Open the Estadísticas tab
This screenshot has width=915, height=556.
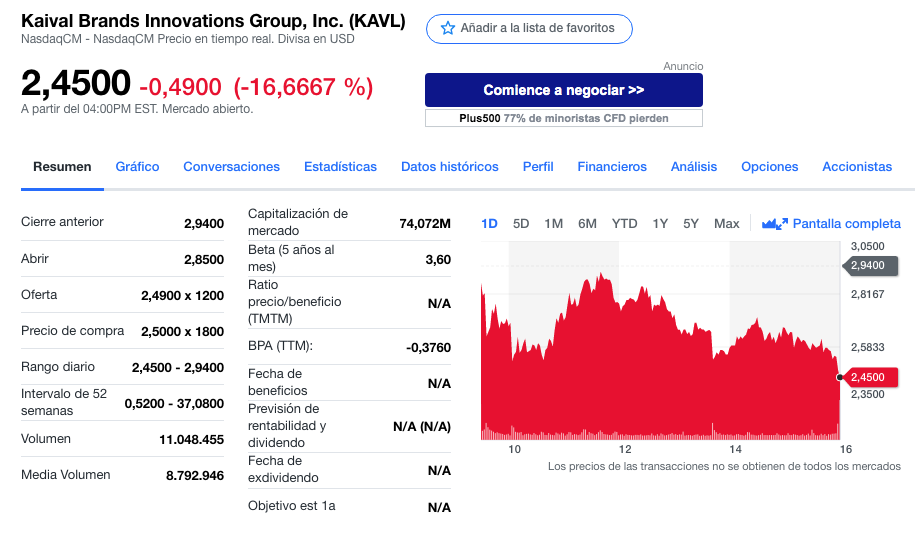[x=340, y=167]
